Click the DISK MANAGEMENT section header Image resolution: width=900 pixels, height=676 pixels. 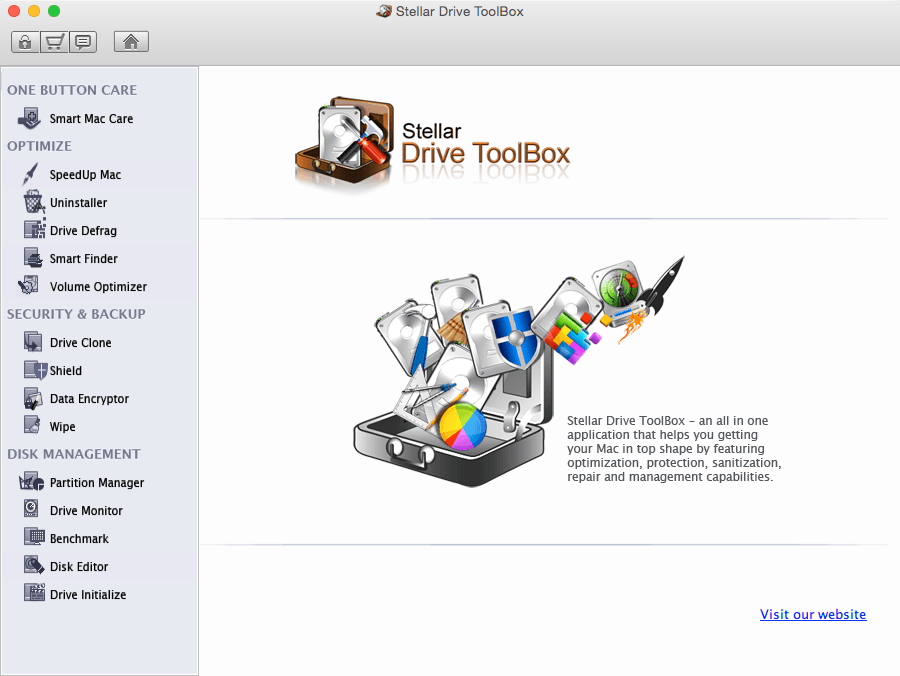73,454
